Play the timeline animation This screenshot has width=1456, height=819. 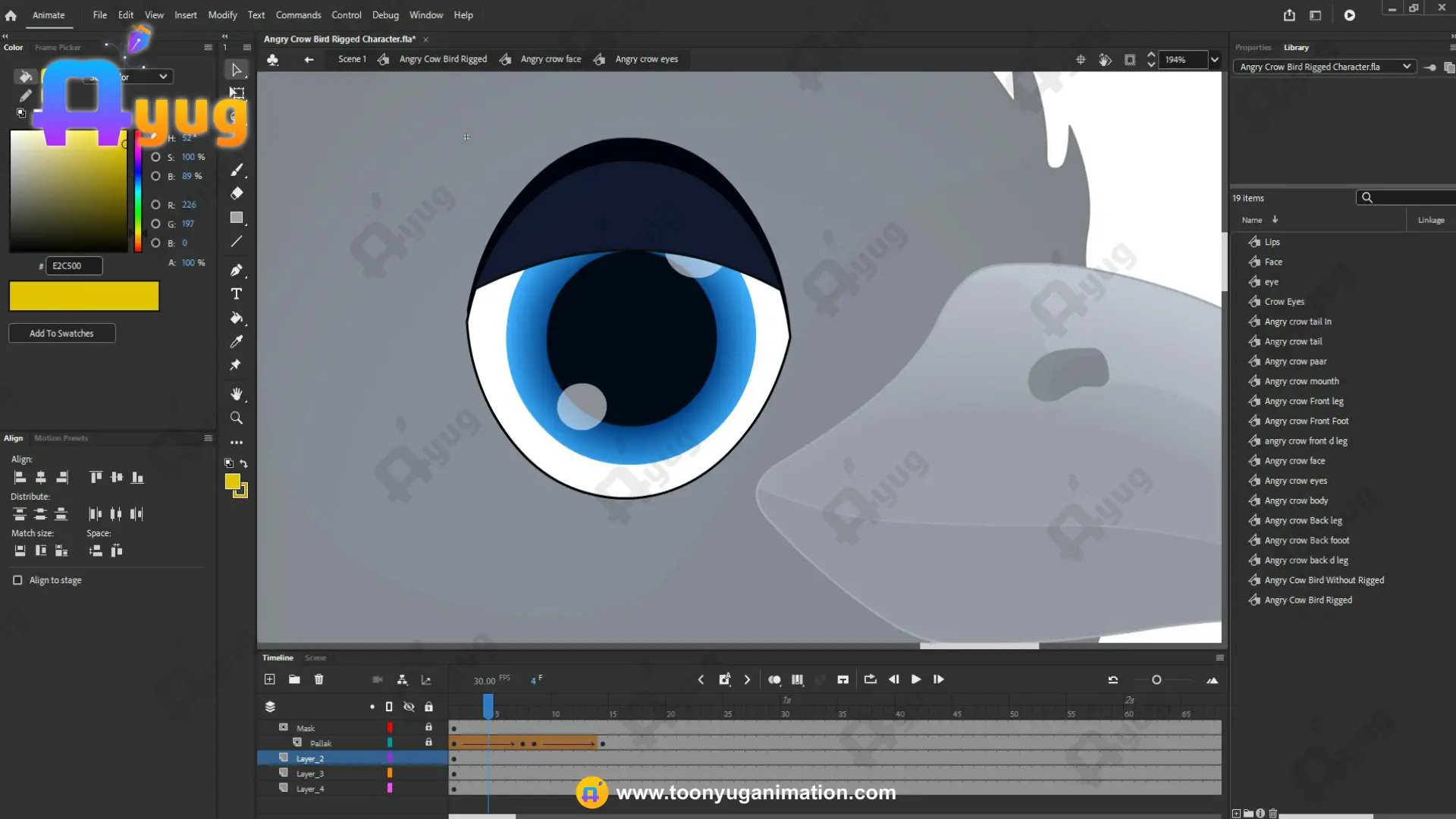[x=916, y=679]
